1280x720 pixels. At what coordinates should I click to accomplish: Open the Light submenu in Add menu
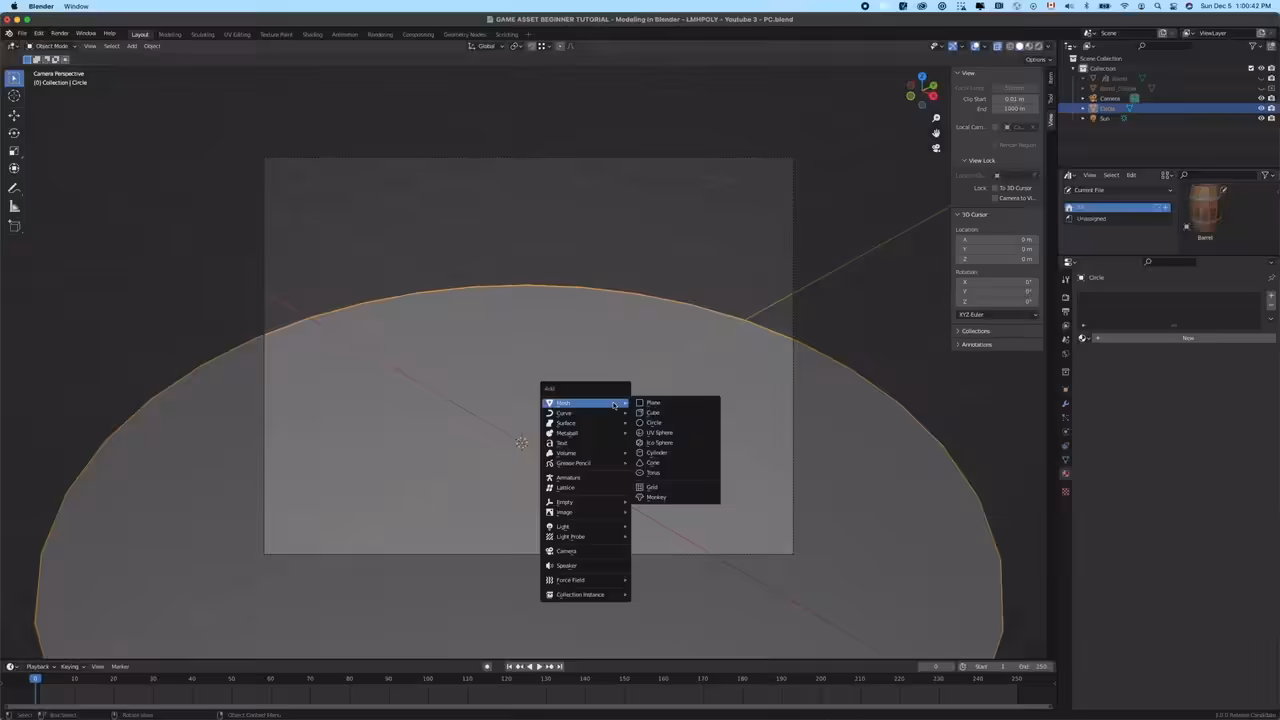point(586,526)
